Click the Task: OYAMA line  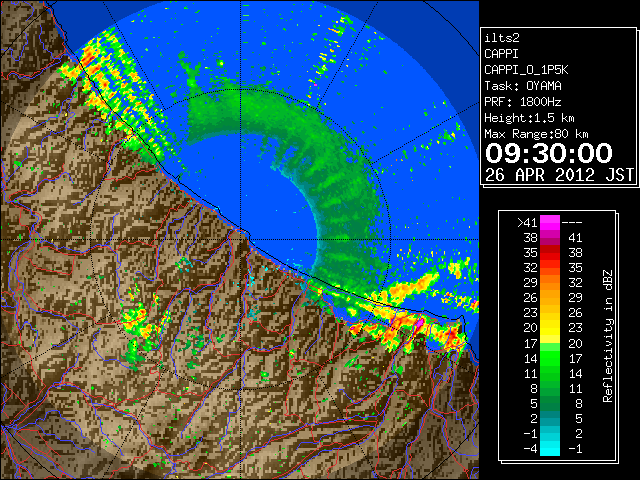(x=523, y=86)
